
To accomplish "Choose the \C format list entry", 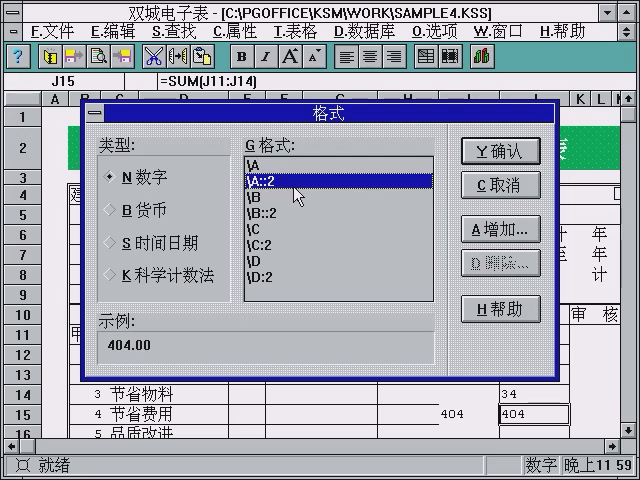I will click(x=339, y=229).
